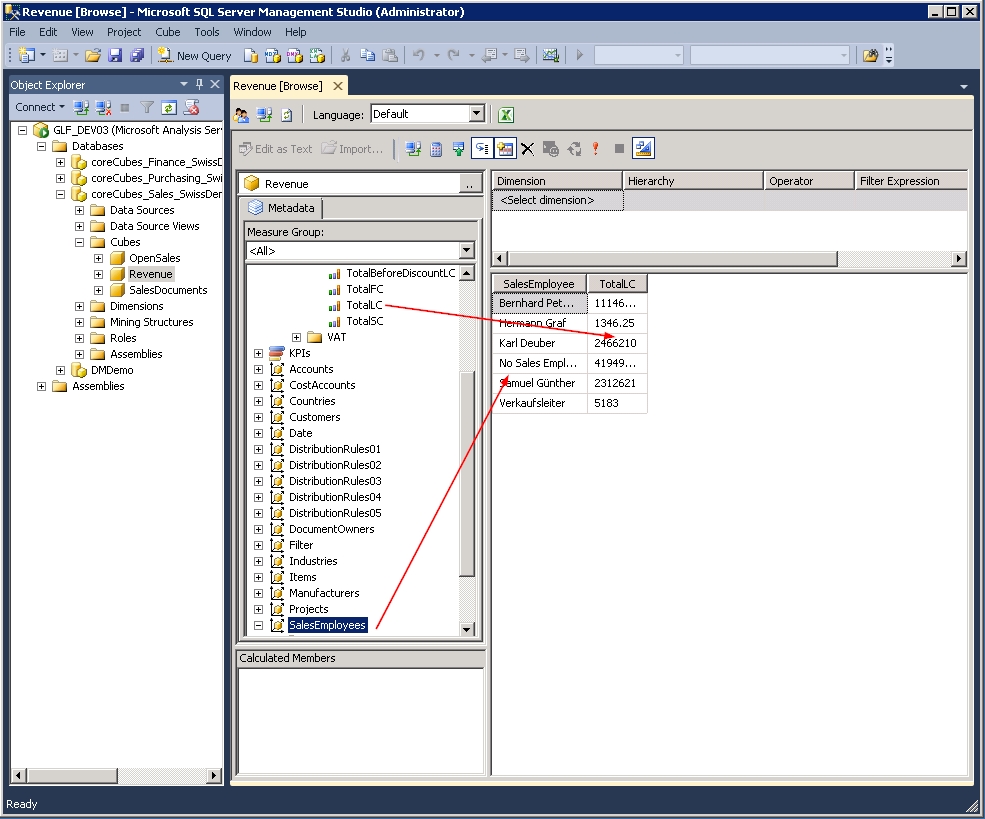Click the MDX query icon
985x819 pixels.
273,55
